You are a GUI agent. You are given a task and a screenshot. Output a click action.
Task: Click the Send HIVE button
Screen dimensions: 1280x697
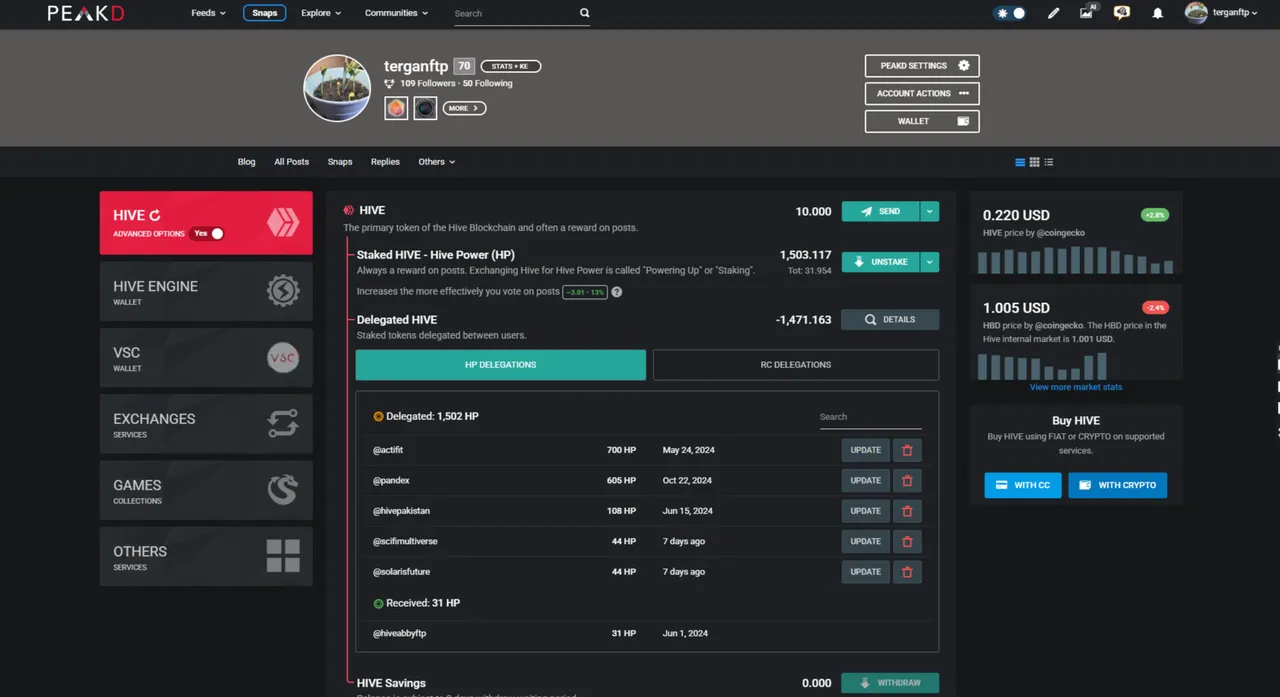click(881, 211)
